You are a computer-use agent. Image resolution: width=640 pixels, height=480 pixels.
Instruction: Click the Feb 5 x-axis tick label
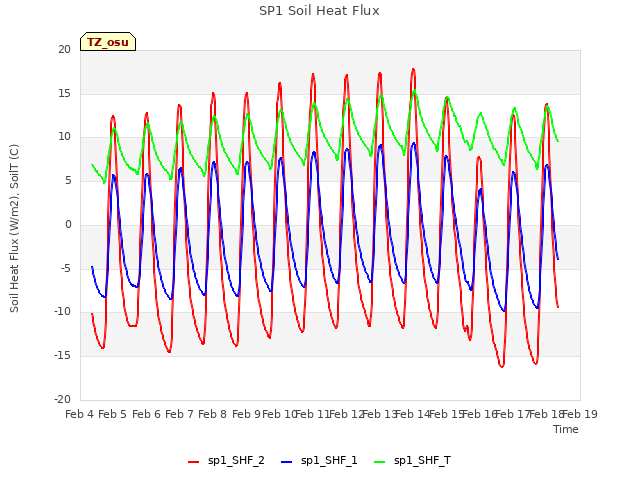tap(113, 414)
